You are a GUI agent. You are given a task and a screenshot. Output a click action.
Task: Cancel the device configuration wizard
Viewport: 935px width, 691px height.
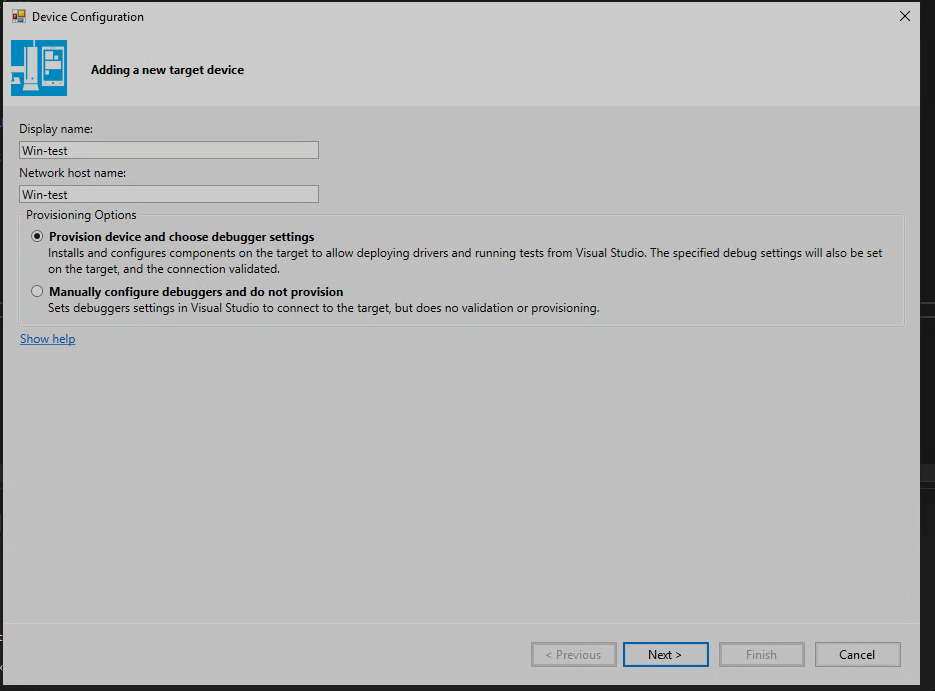(857, 655)
